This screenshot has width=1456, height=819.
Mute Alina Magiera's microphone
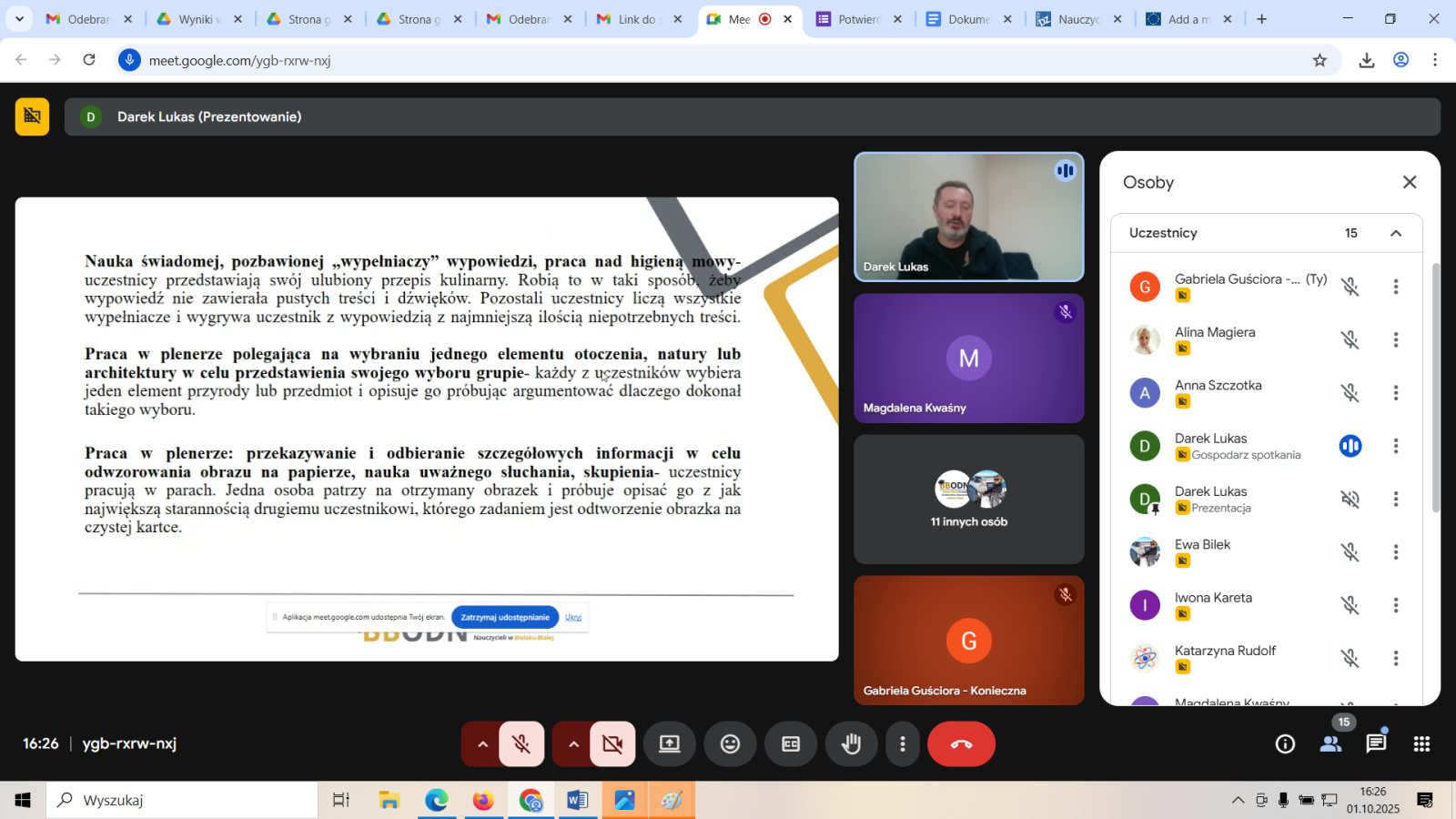[1350, 340]
